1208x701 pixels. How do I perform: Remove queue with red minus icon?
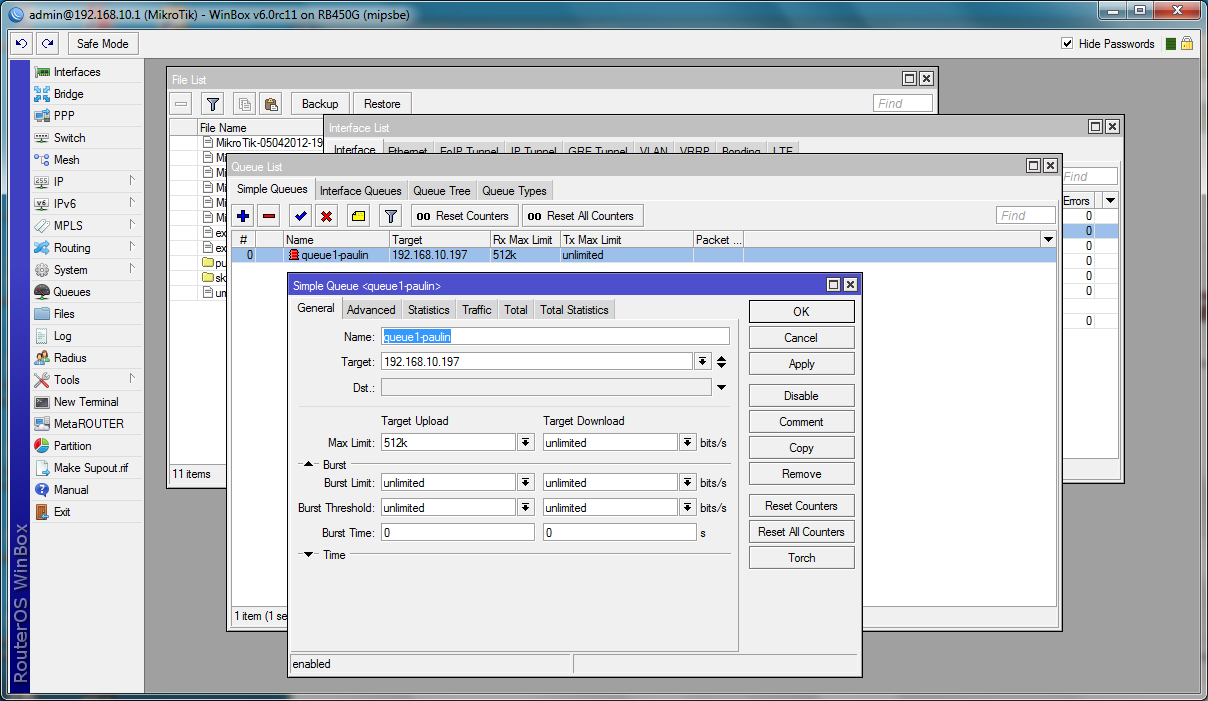[269, 215]
